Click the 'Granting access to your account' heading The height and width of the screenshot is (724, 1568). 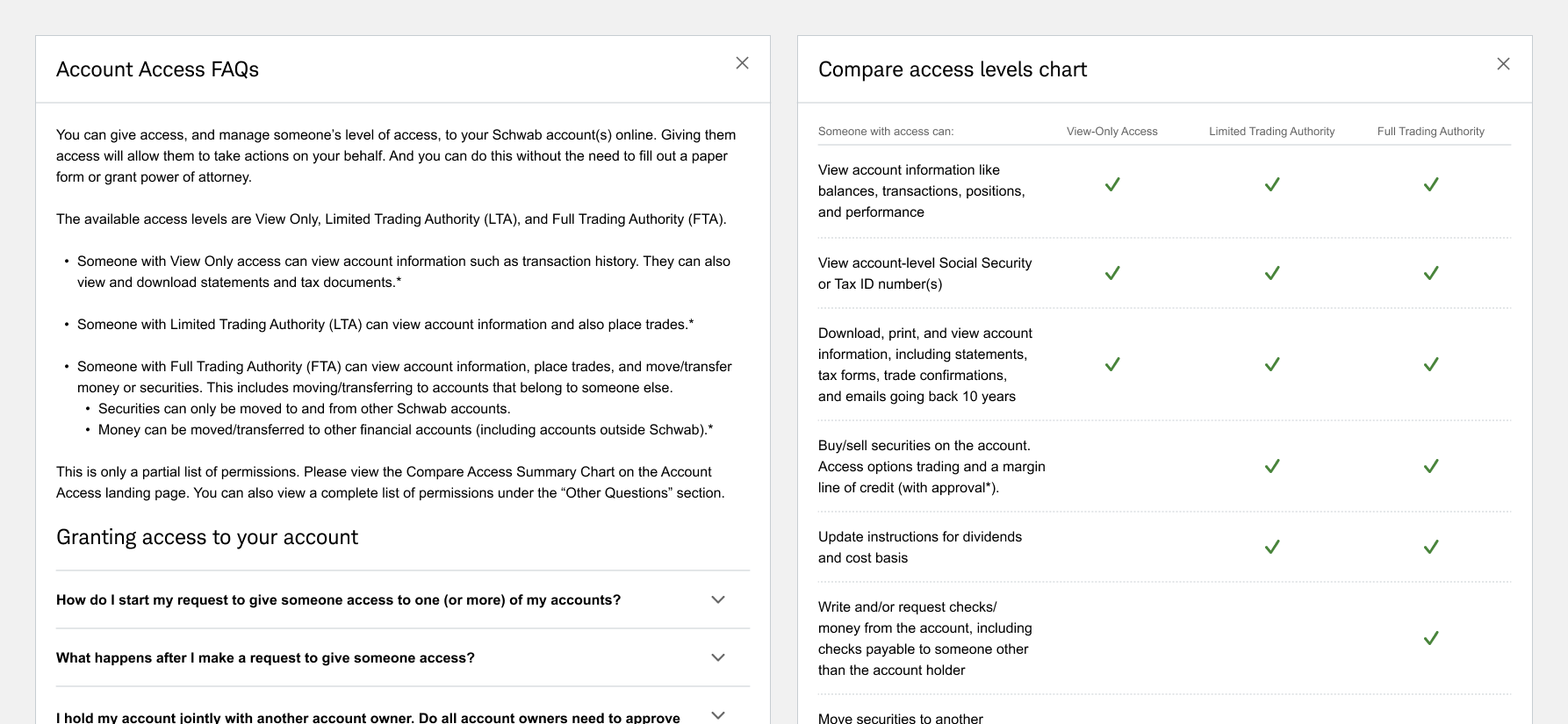(x=207, y=537)
